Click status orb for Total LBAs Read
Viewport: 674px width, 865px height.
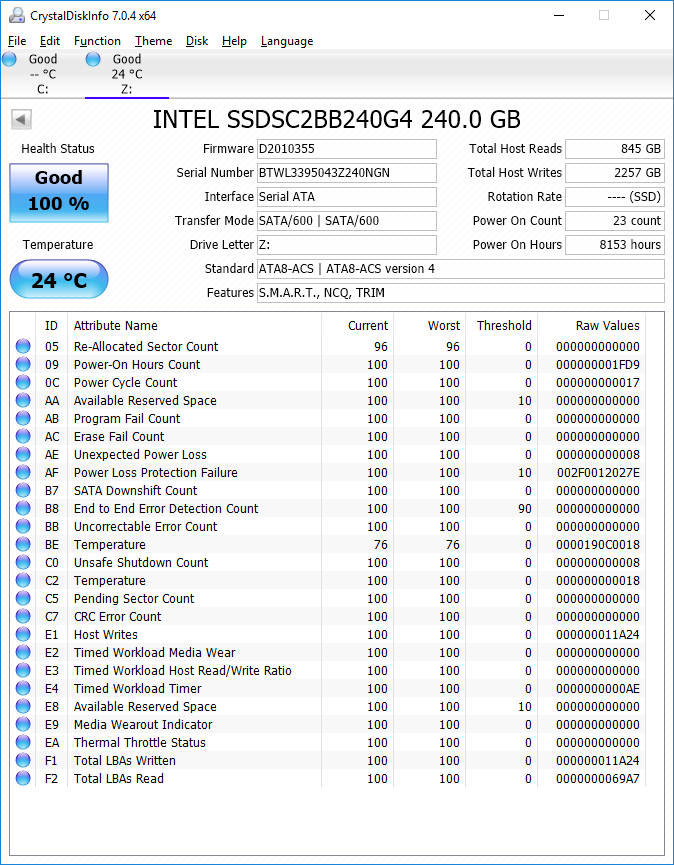click(23, 779)
